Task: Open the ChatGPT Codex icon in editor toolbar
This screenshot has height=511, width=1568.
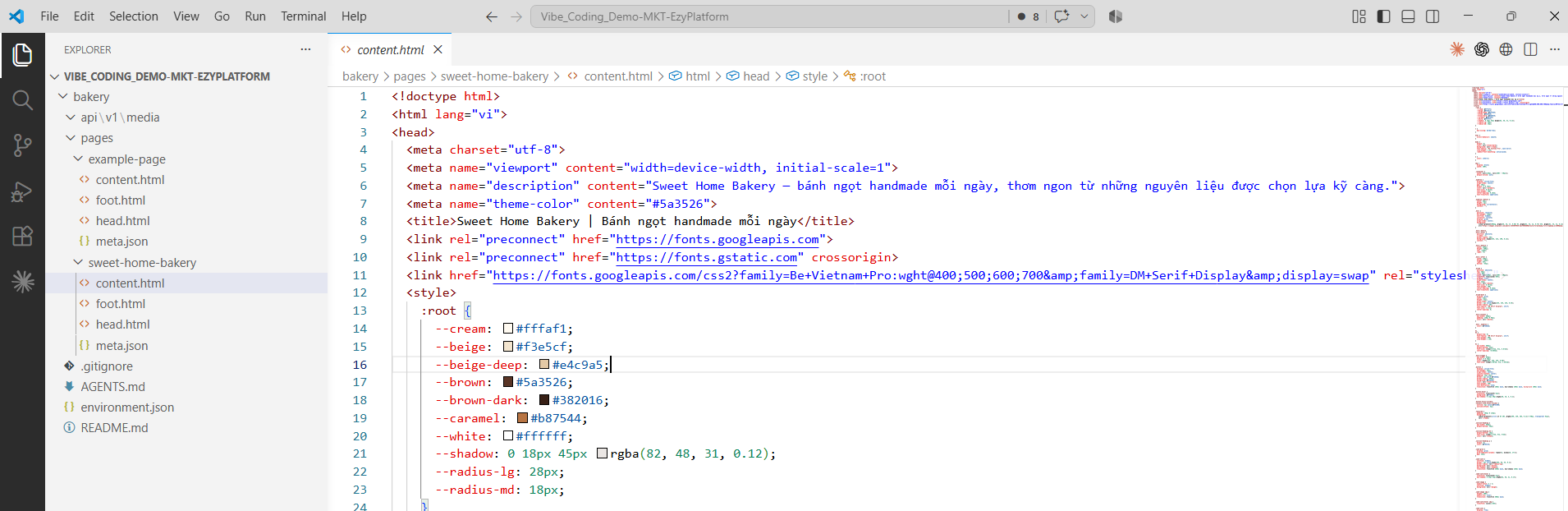Action: pos(1482,49)
